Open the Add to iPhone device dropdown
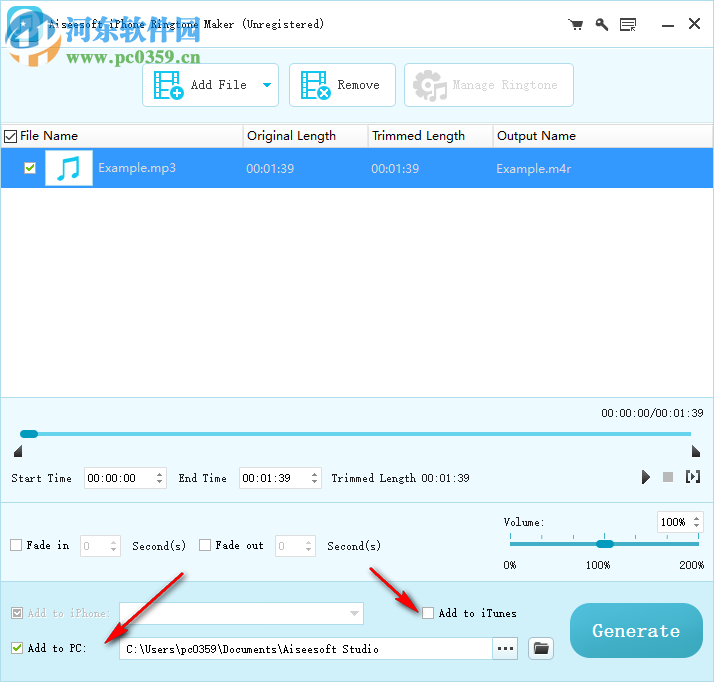 (241, 613)
